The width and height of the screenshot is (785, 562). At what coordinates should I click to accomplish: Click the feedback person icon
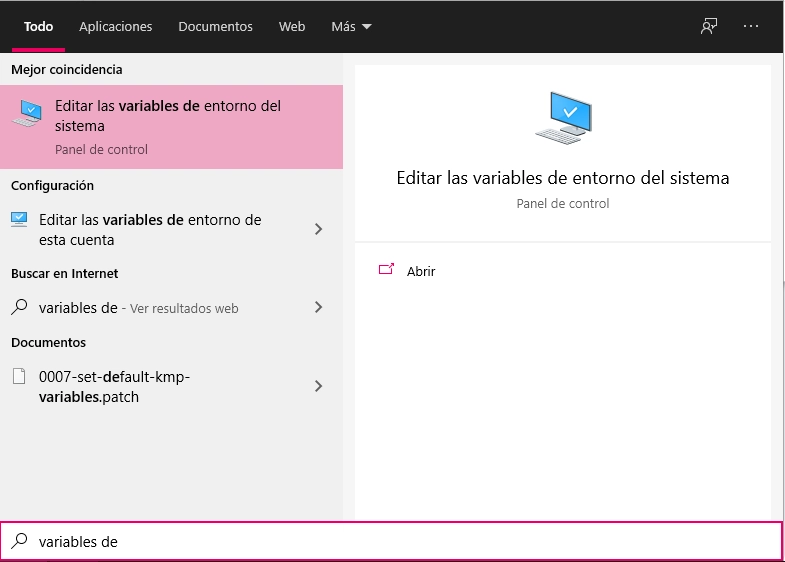(x=708, y=27)
